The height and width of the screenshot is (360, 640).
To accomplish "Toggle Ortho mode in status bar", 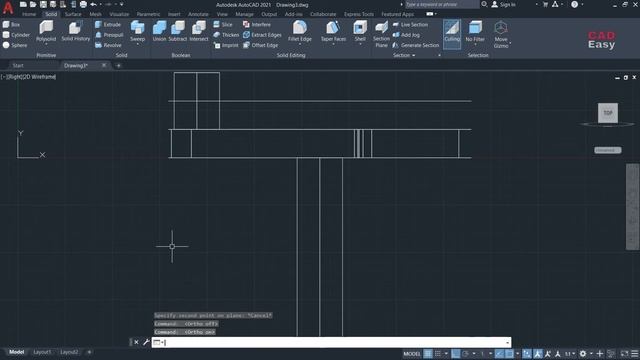I will click(x=456, y=354).
